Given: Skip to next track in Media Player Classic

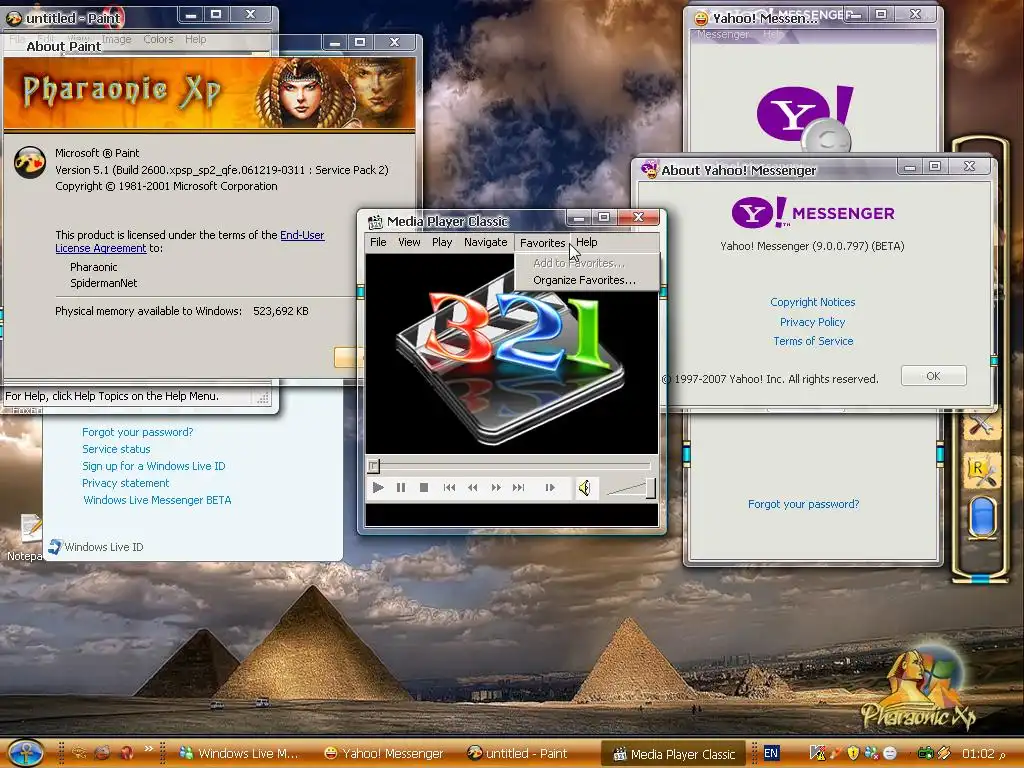Looking at the screenshot, I should [x=519, y=487].
